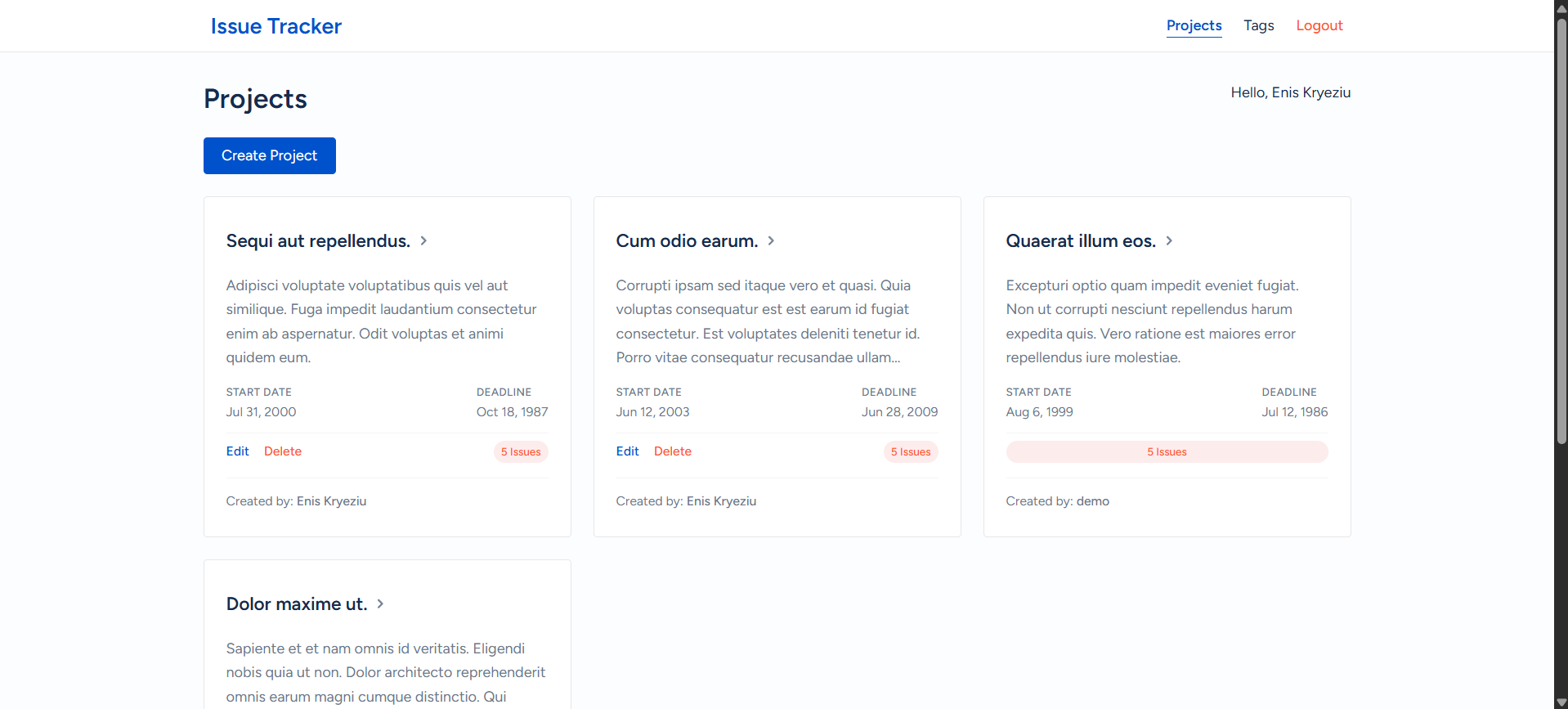1568x709 pixels.
Task: Click chevron next to Sequi aut repellendus
Action: pyautogui.click(x=423, y=240)
